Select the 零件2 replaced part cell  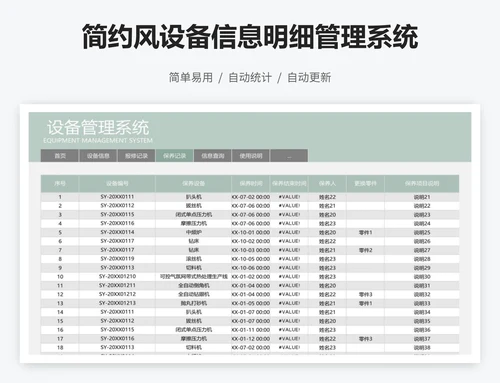365,250
